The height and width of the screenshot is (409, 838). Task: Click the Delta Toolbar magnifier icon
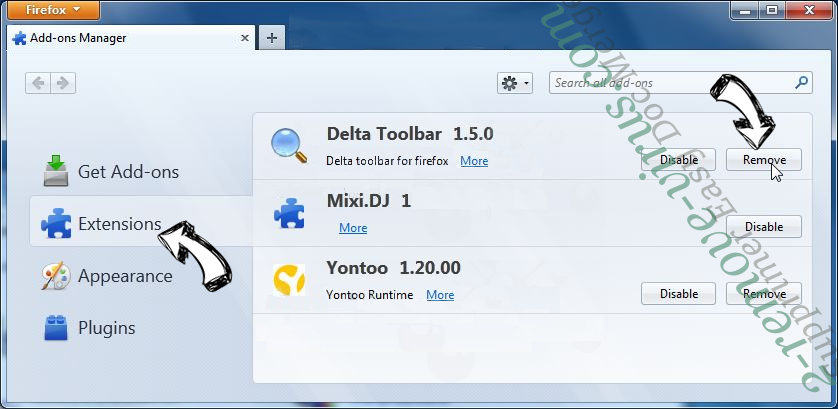click(x=289, y=145)
